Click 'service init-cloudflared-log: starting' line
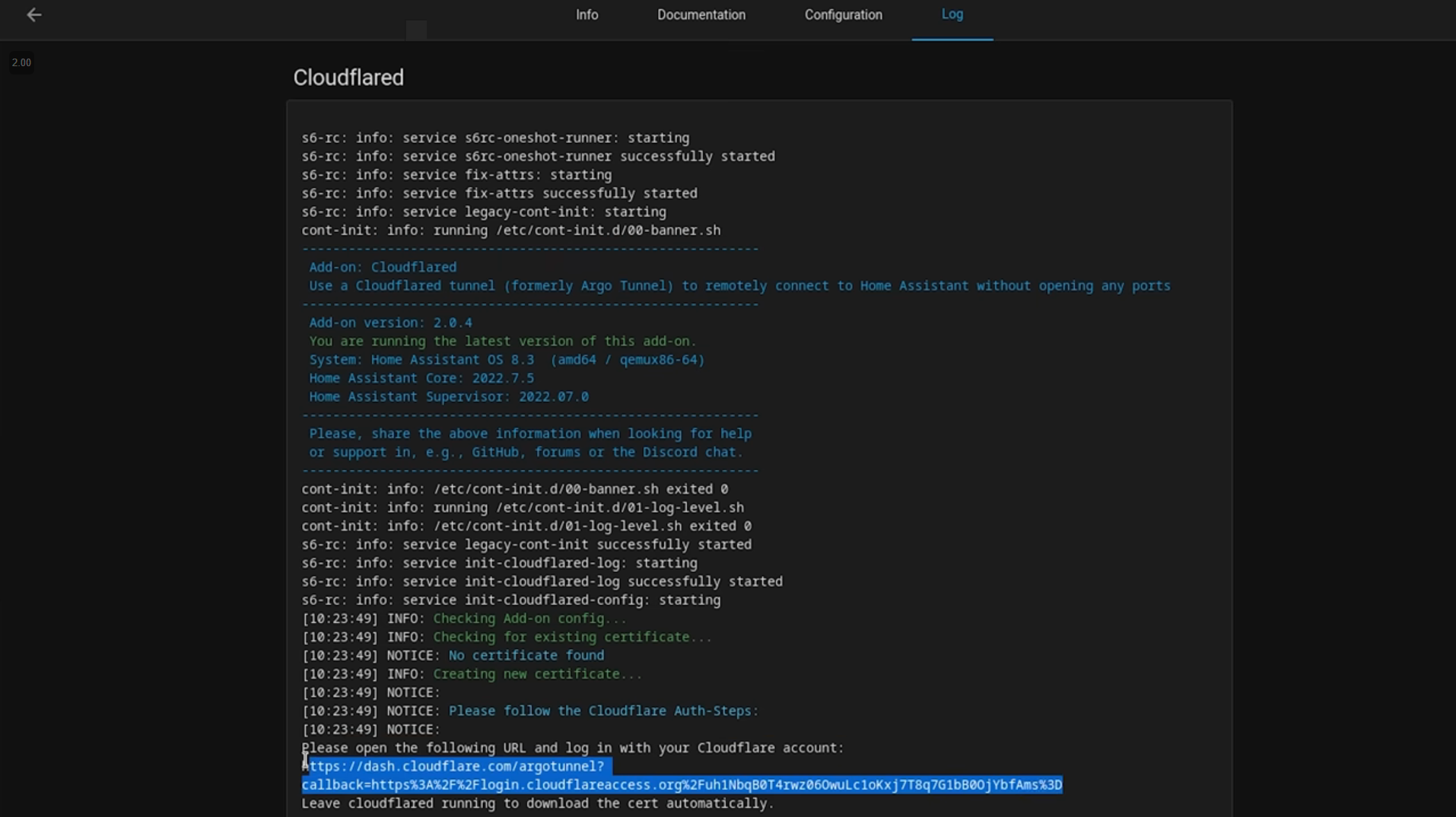The width and height of the screenshot is (1456, 817). tap(499, 563)
